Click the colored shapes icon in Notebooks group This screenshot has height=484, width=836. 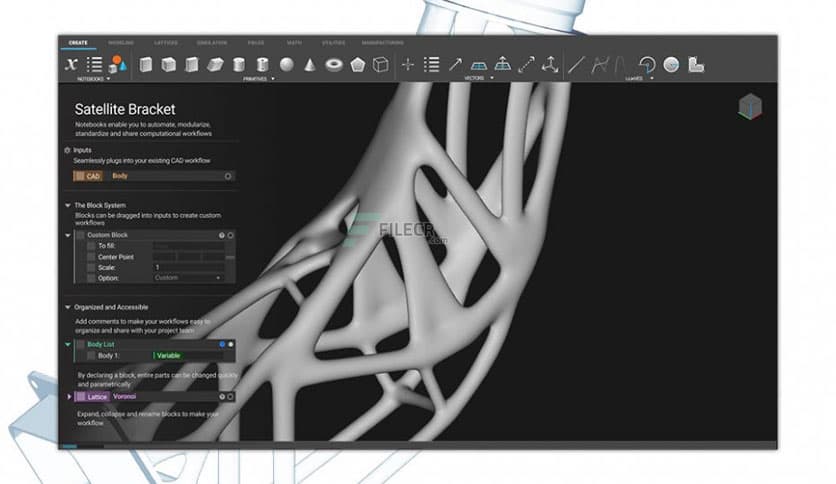pyautogui.click(x=117, y=64)
